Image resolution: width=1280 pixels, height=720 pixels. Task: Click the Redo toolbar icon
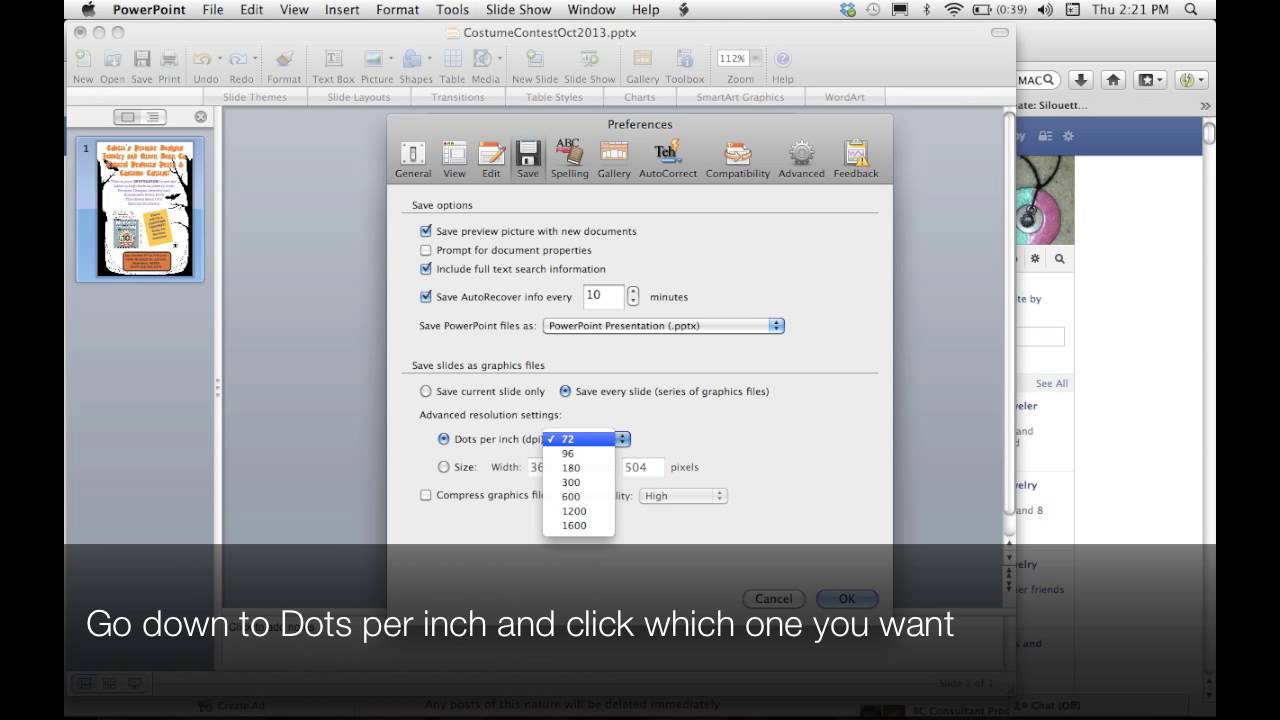[241, 66]
